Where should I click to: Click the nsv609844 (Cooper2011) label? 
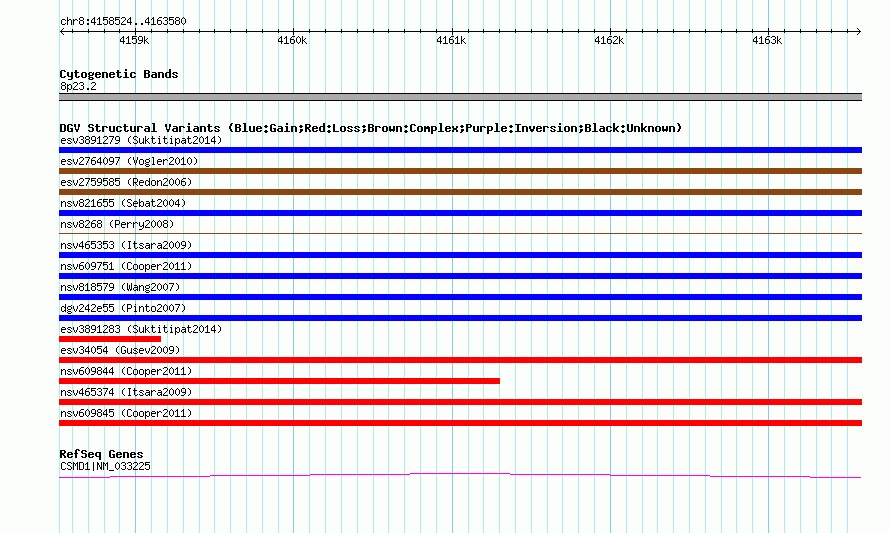pyautogui.click(x=126, y=371)
